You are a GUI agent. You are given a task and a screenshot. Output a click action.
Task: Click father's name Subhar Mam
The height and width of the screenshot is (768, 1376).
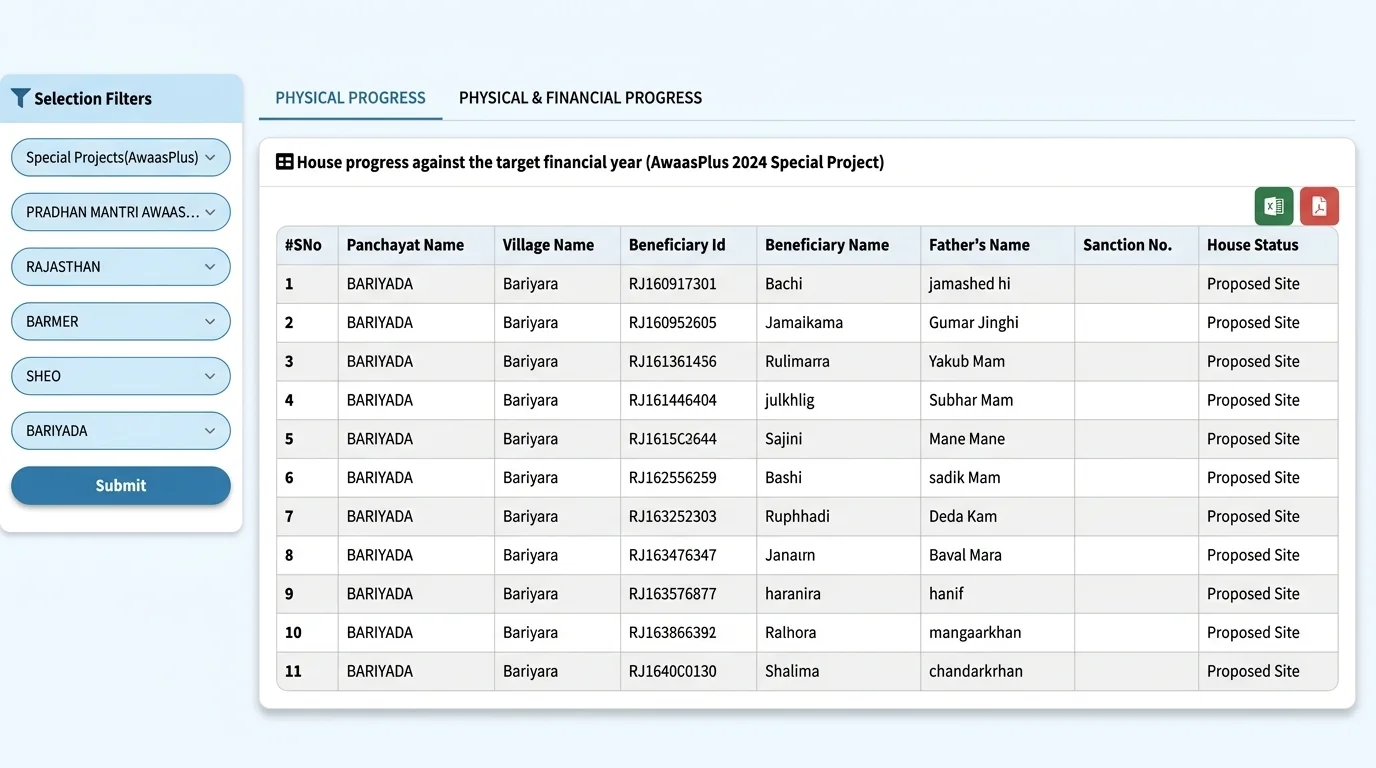971,400
